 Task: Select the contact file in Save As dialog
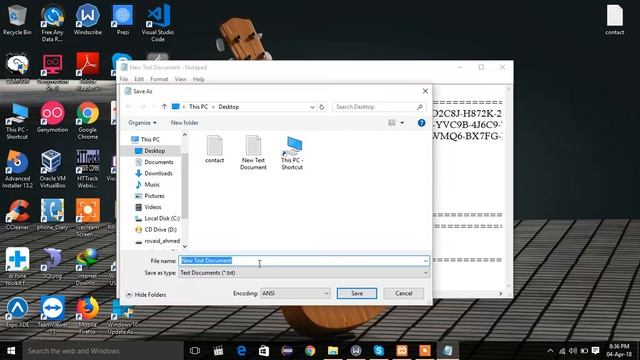[x=214, y=149]
